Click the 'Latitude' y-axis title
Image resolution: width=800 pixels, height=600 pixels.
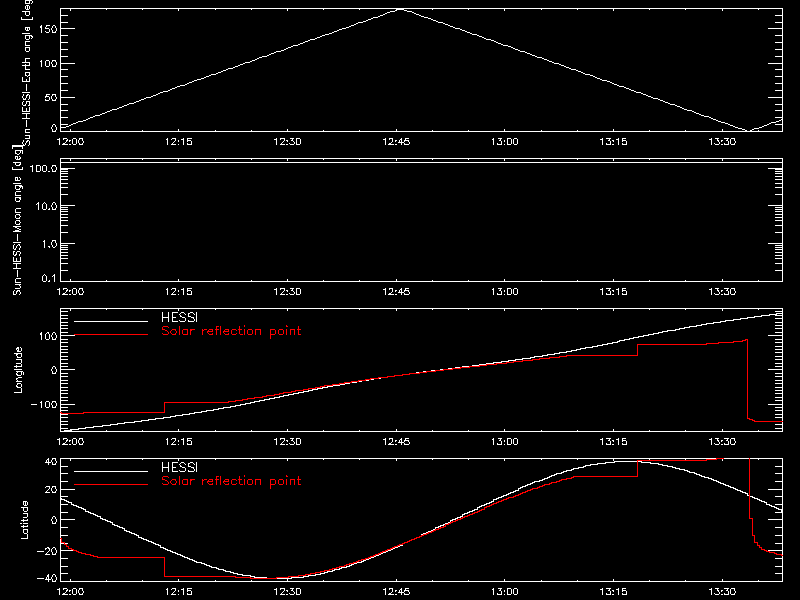pos(24,519)
